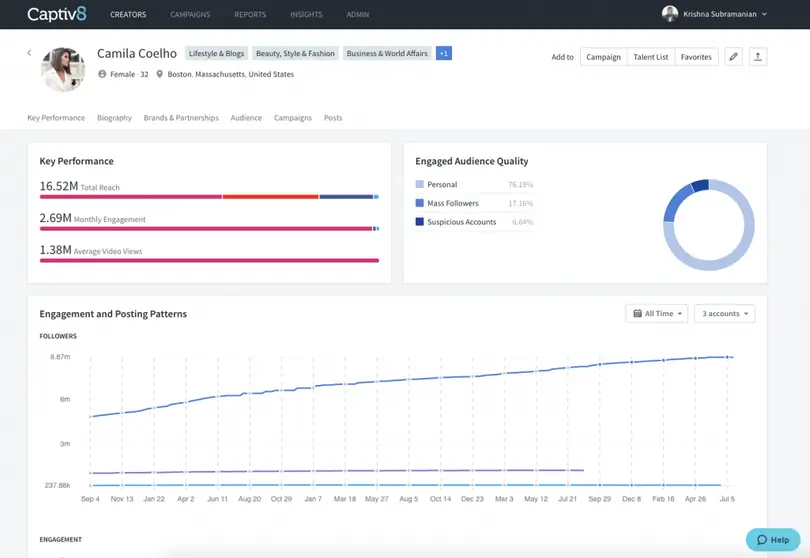The width and height of the screenshot is (810, 558).
Task: Add creator to Talent List
Action: tap(651, 57)
